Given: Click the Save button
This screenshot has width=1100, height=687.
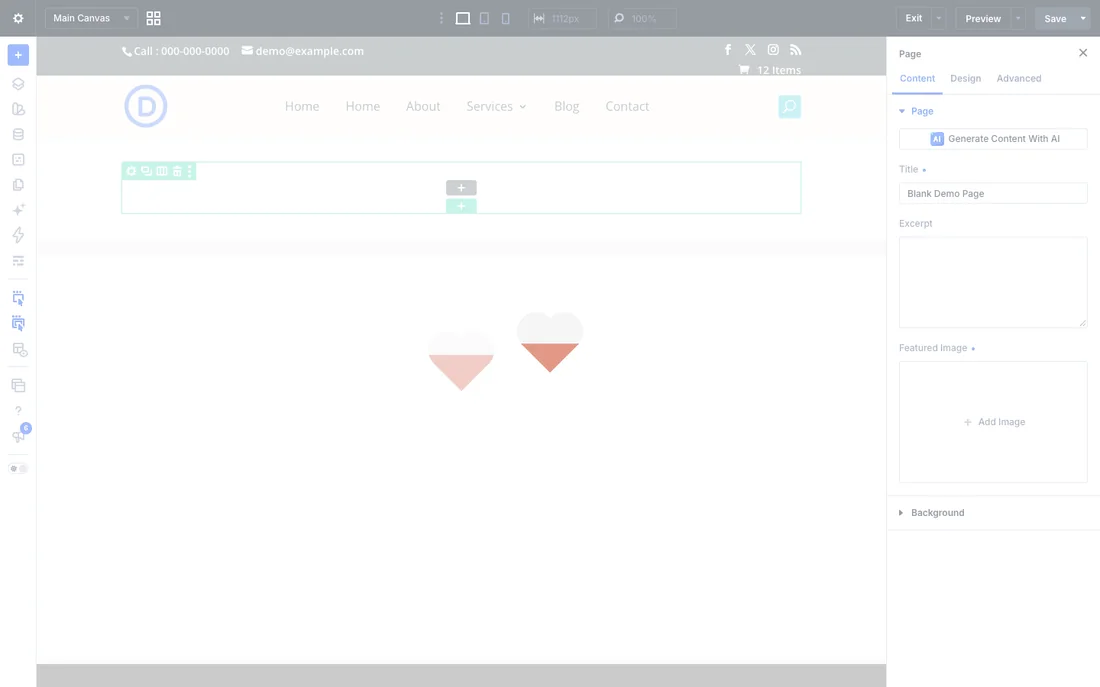Looking at the screenshot, I should point(1055,18).
